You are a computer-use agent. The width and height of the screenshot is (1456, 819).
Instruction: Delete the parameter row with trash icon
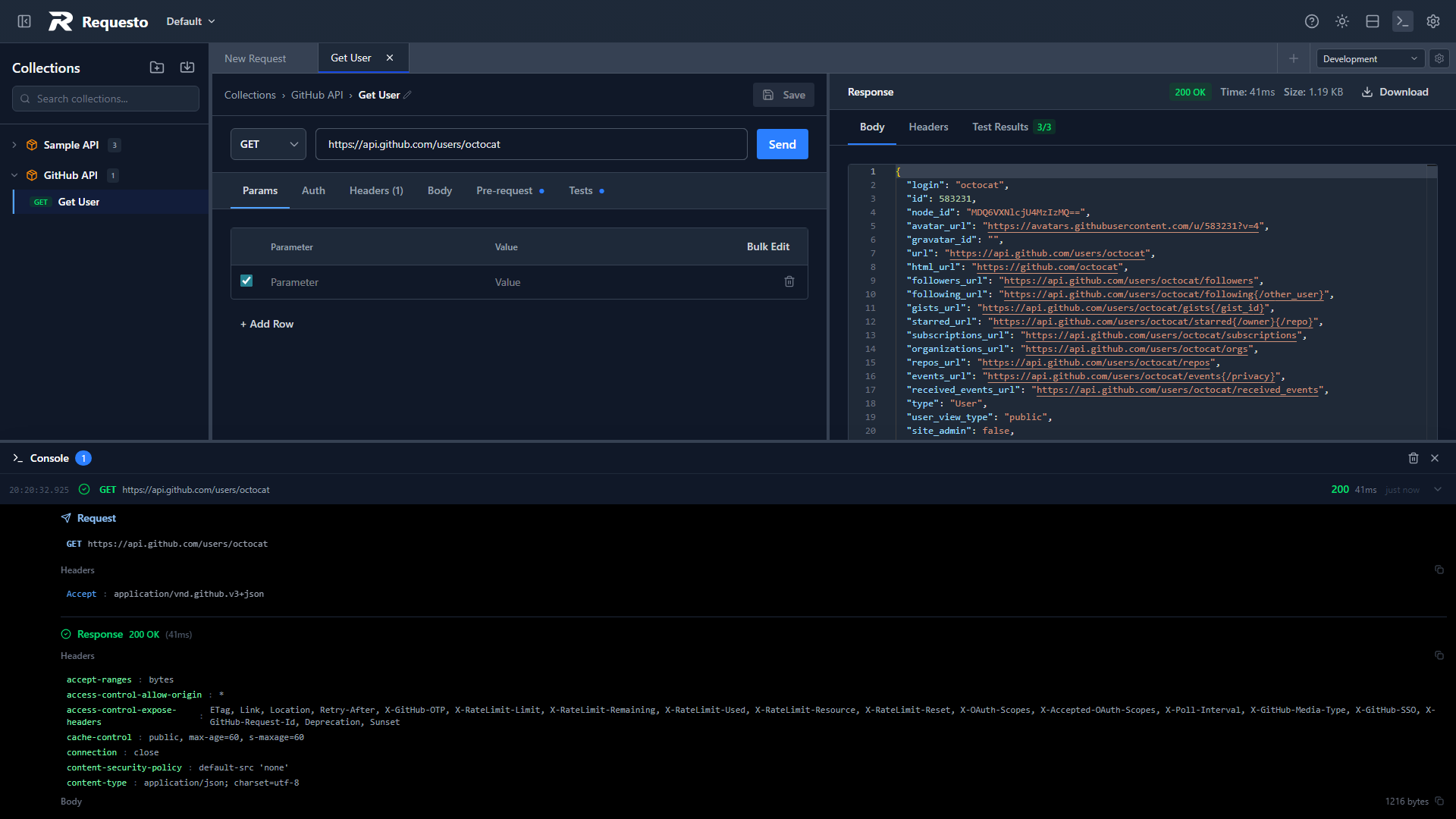pyautogui.click(x=789, y=281)
